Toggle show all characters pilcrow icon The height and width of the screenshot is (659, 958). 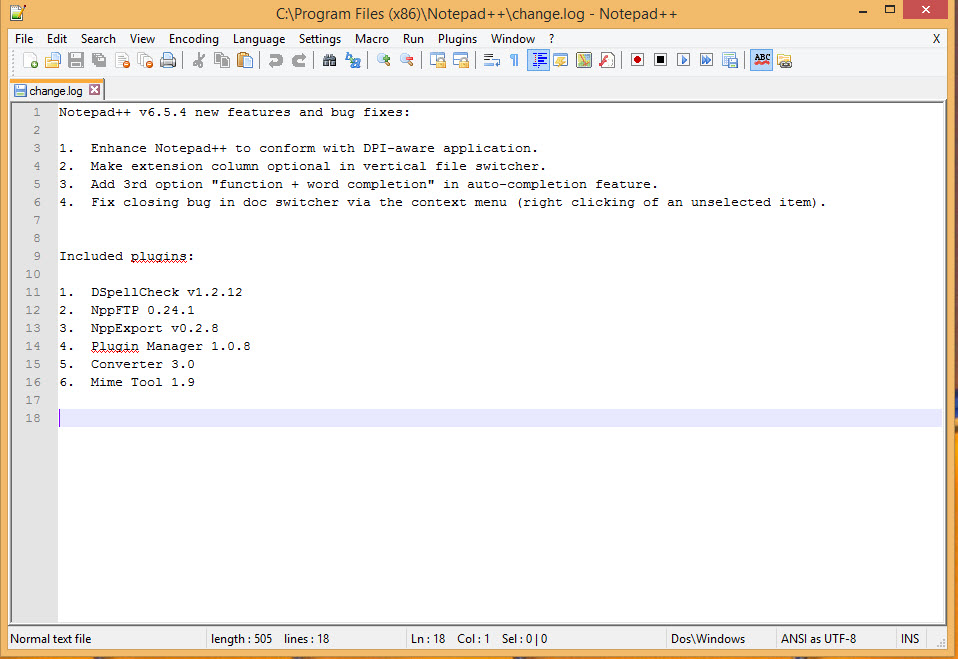click(x=514, y=60)
